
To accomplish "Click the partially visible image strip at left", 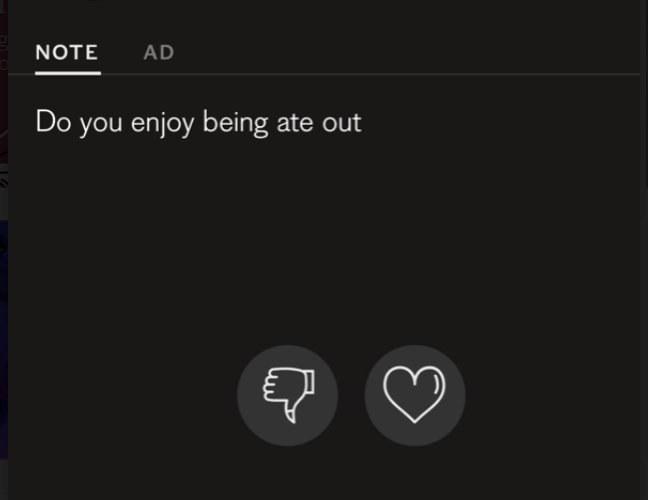I will (4, 93).
